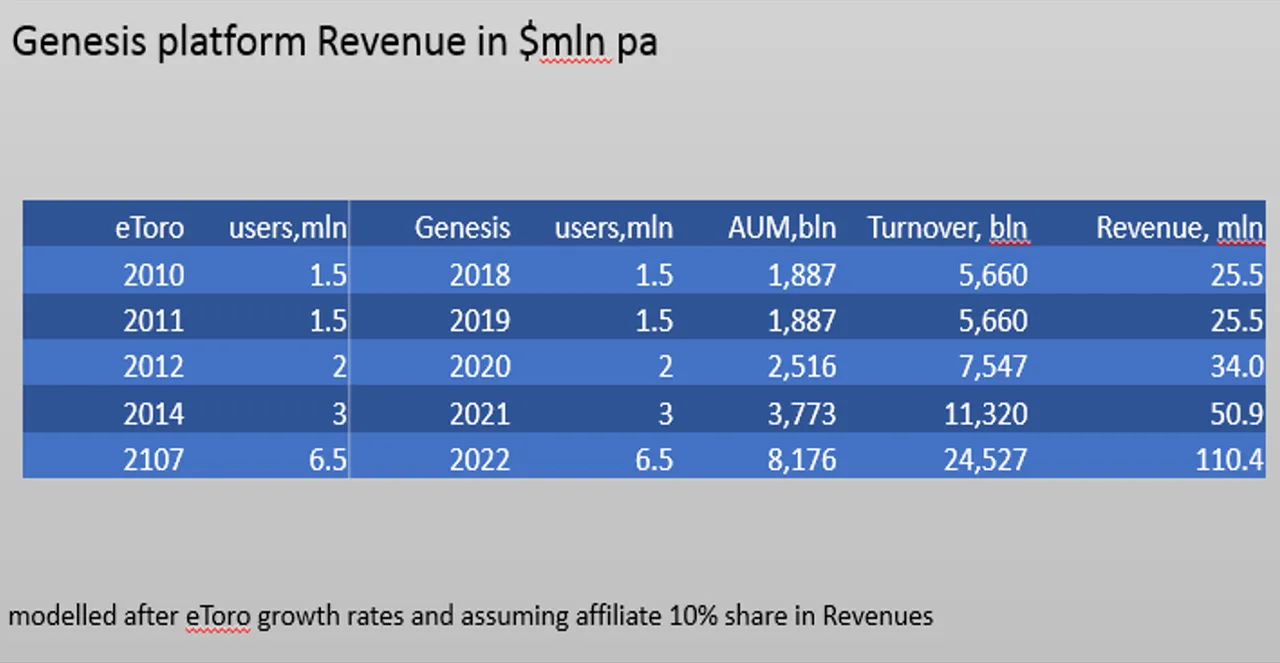Click the Revenue value in the 2018 row
Image resolution: width=1280 pixels, height=663 pixels.
pyautogui.click(x=1237, y=274)
